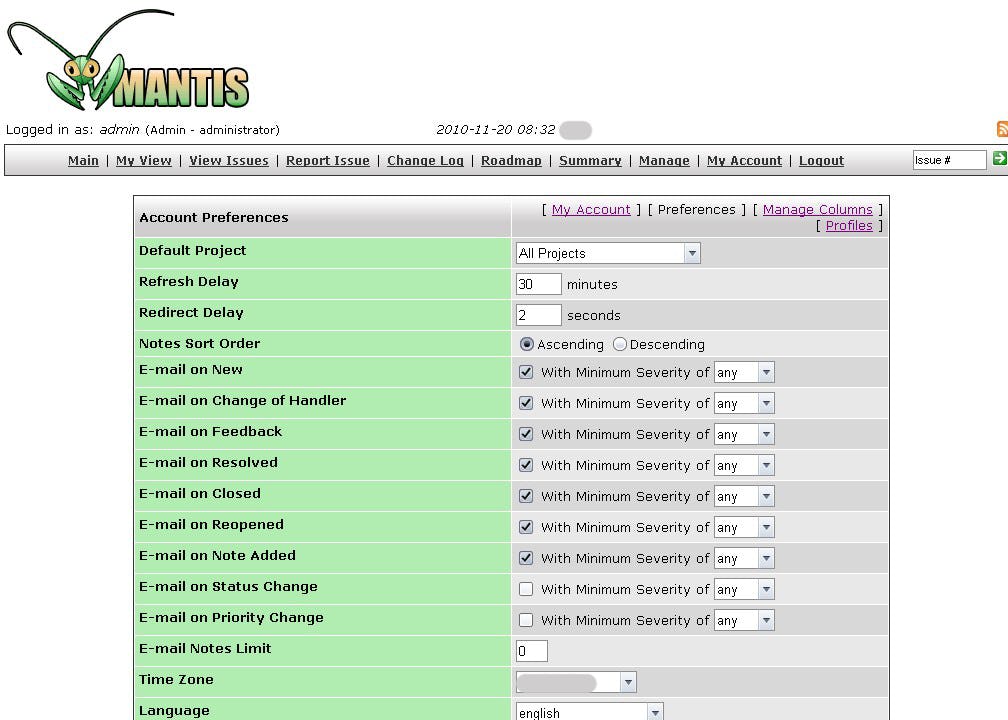Click the 'E-mail Notes Limit' label
The width and height of the screenshot is (1008, 720).
click(x=205, y=649)
